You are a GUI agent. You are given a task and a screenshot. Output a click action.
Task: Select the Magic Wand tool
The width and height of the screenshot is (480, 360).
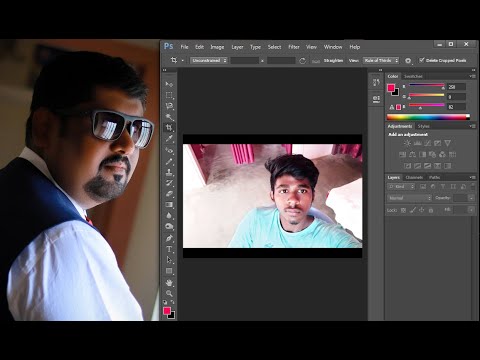(169, 117)
